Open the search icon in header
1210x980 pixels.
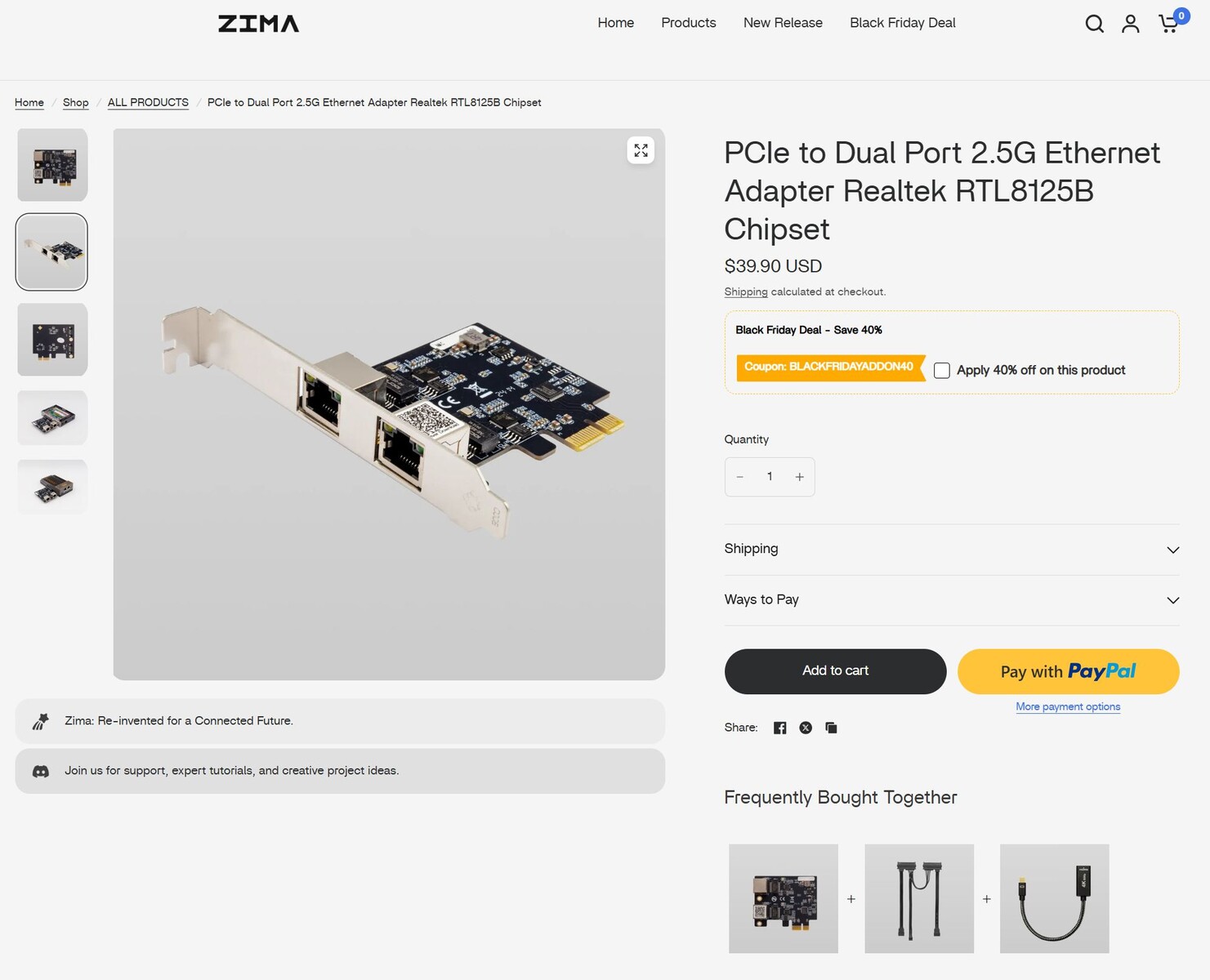[1094, 24]
